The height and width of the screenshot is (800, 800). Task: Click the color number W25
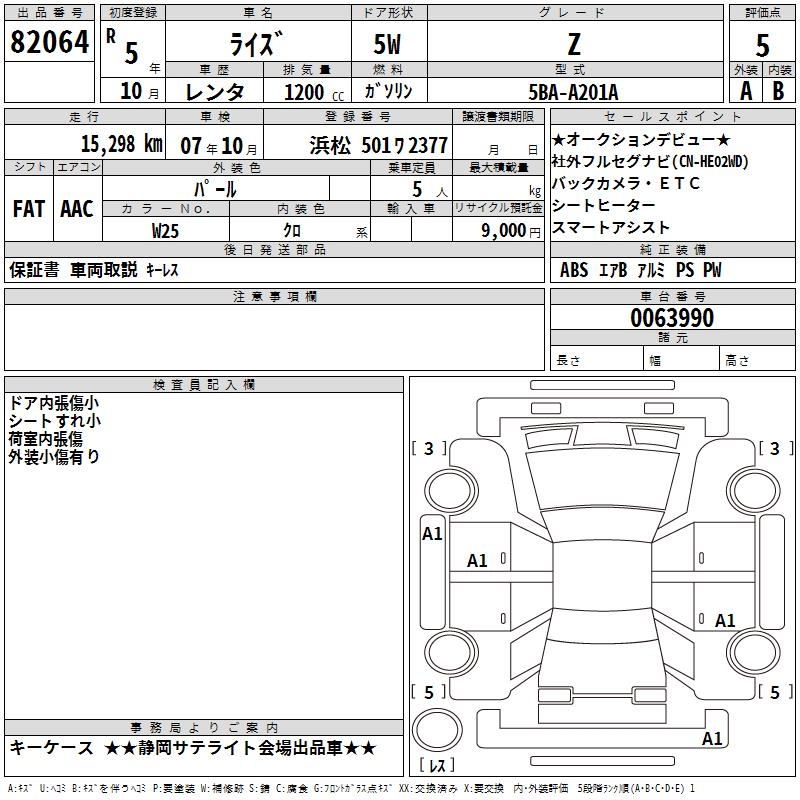[x=165, y=231]
